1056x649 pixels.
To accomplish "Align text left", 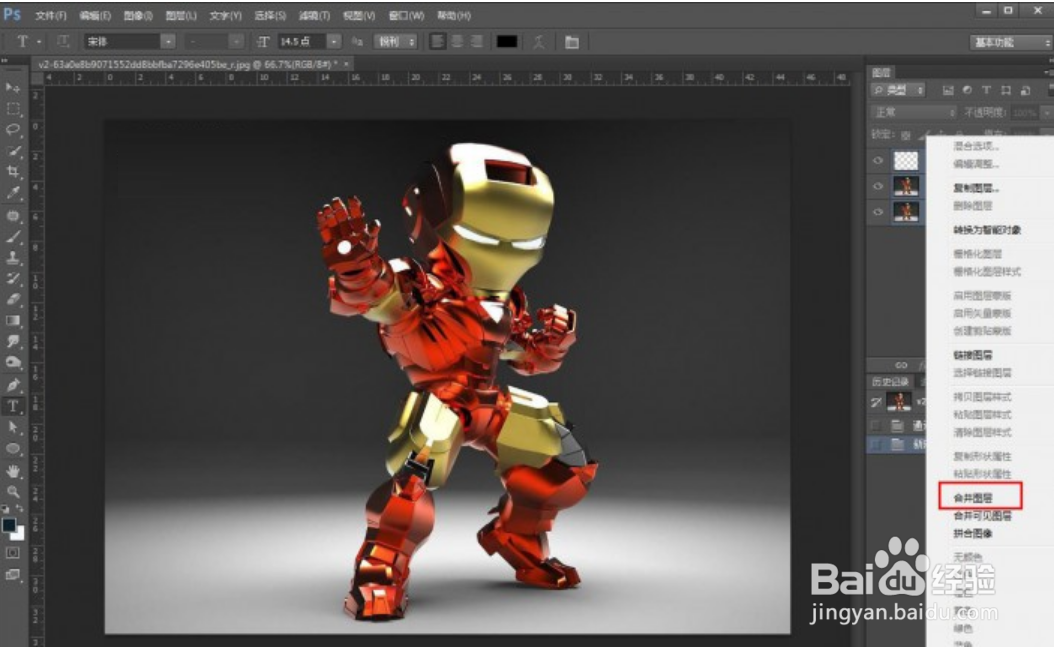I will 437,42.
